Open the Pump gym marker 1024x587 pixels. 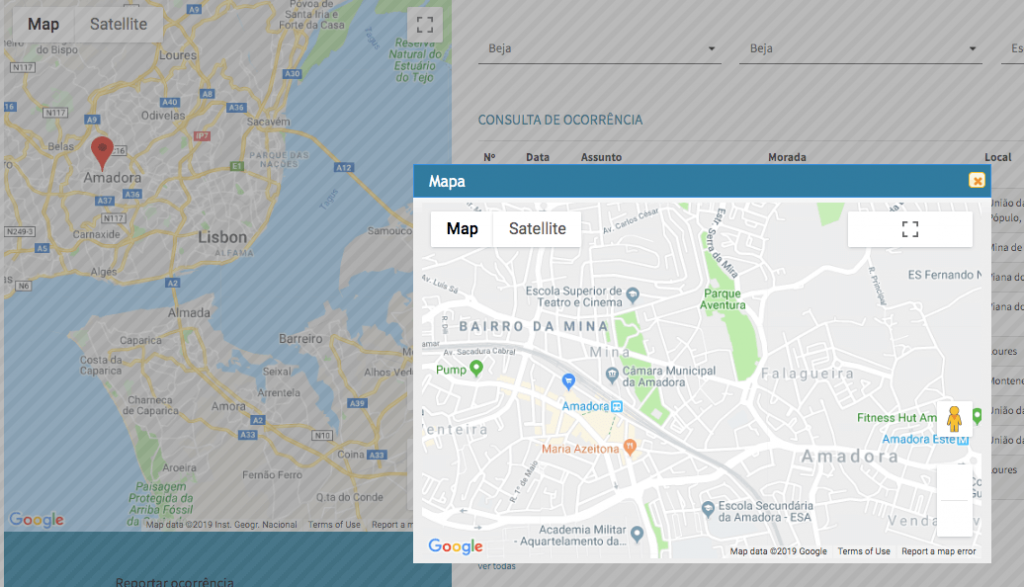point(476,369)
